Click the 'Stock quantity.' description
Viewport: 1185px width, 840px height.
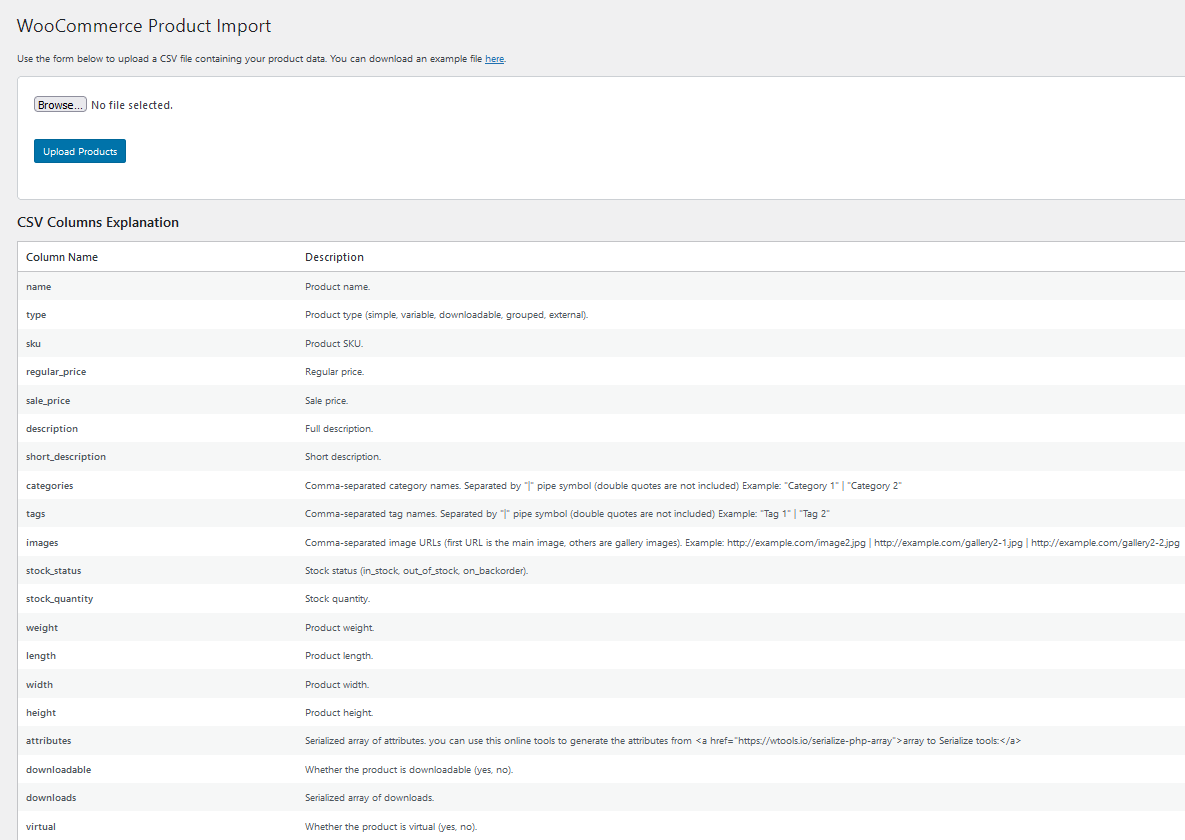pyautogui.click(x=338, y=599)
